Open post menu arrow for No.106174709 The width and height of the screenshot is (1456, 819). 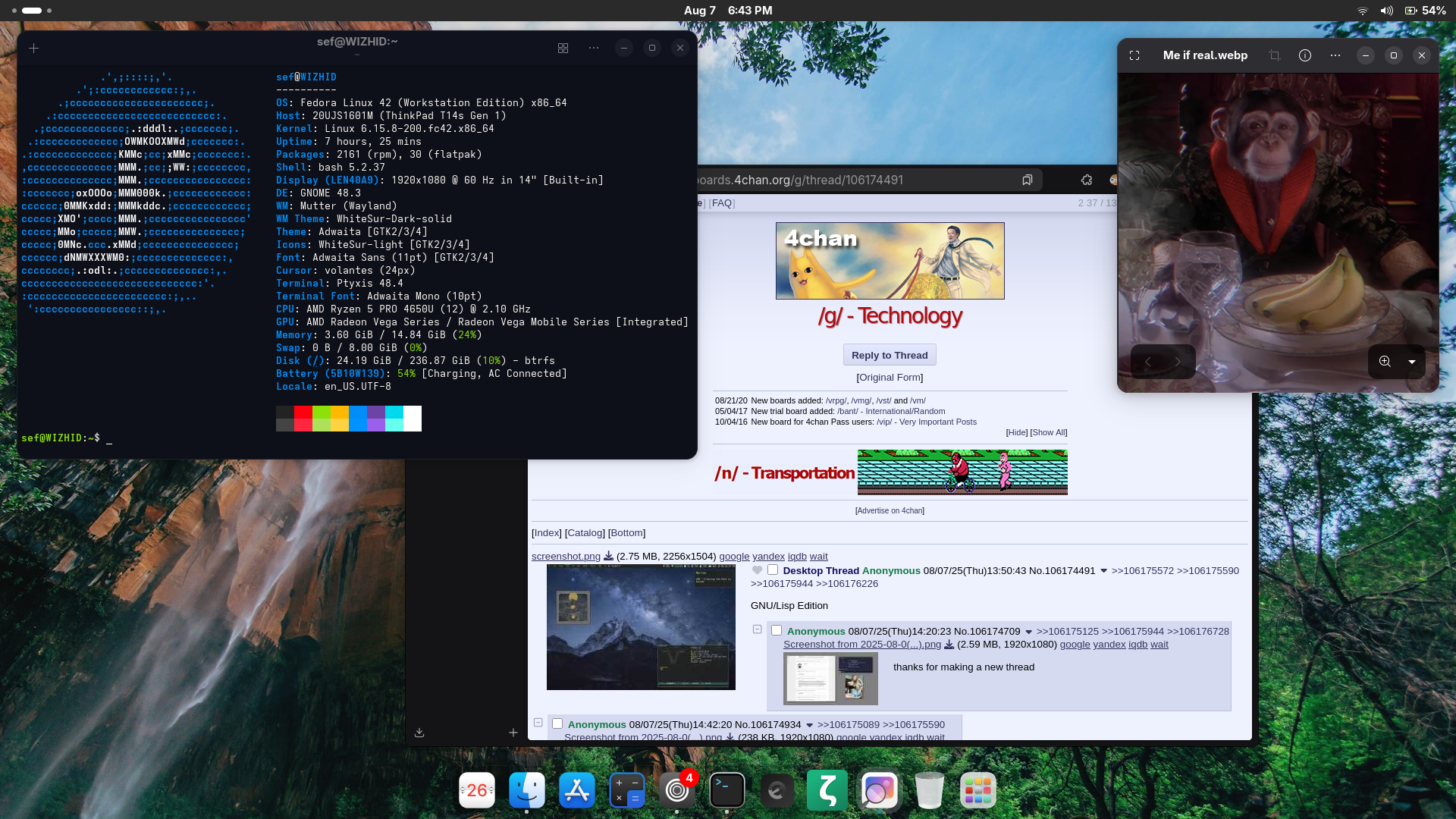(1028, 632)
